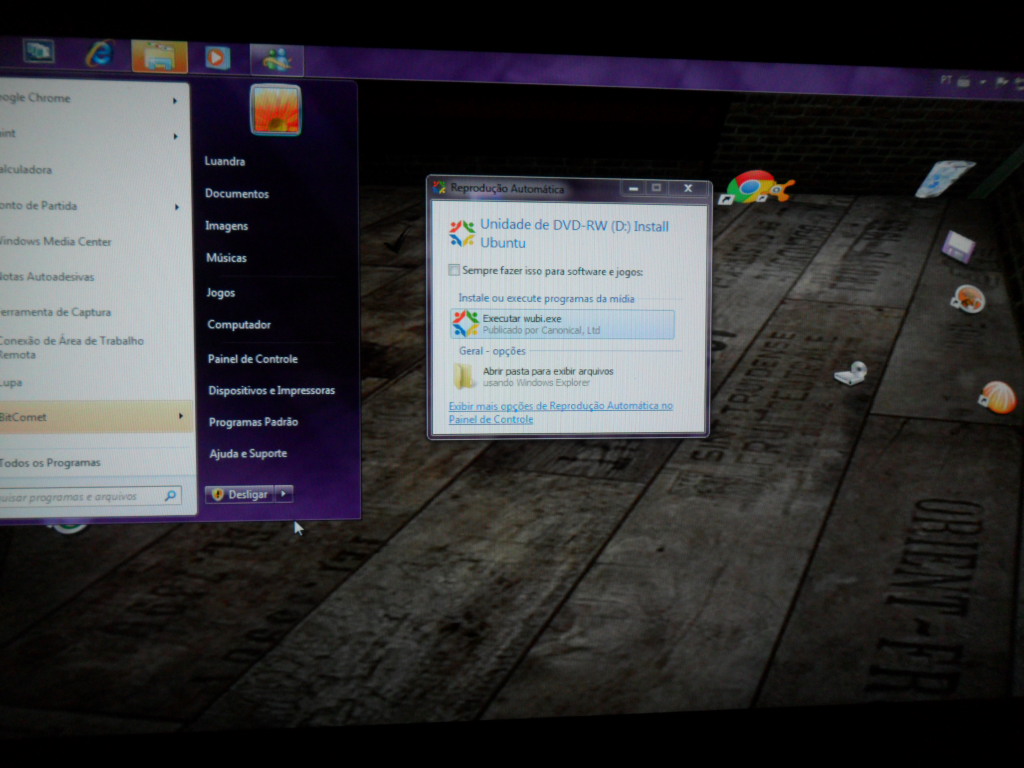
Task: Open Músicas library
Action: click(x=227, y=258)
